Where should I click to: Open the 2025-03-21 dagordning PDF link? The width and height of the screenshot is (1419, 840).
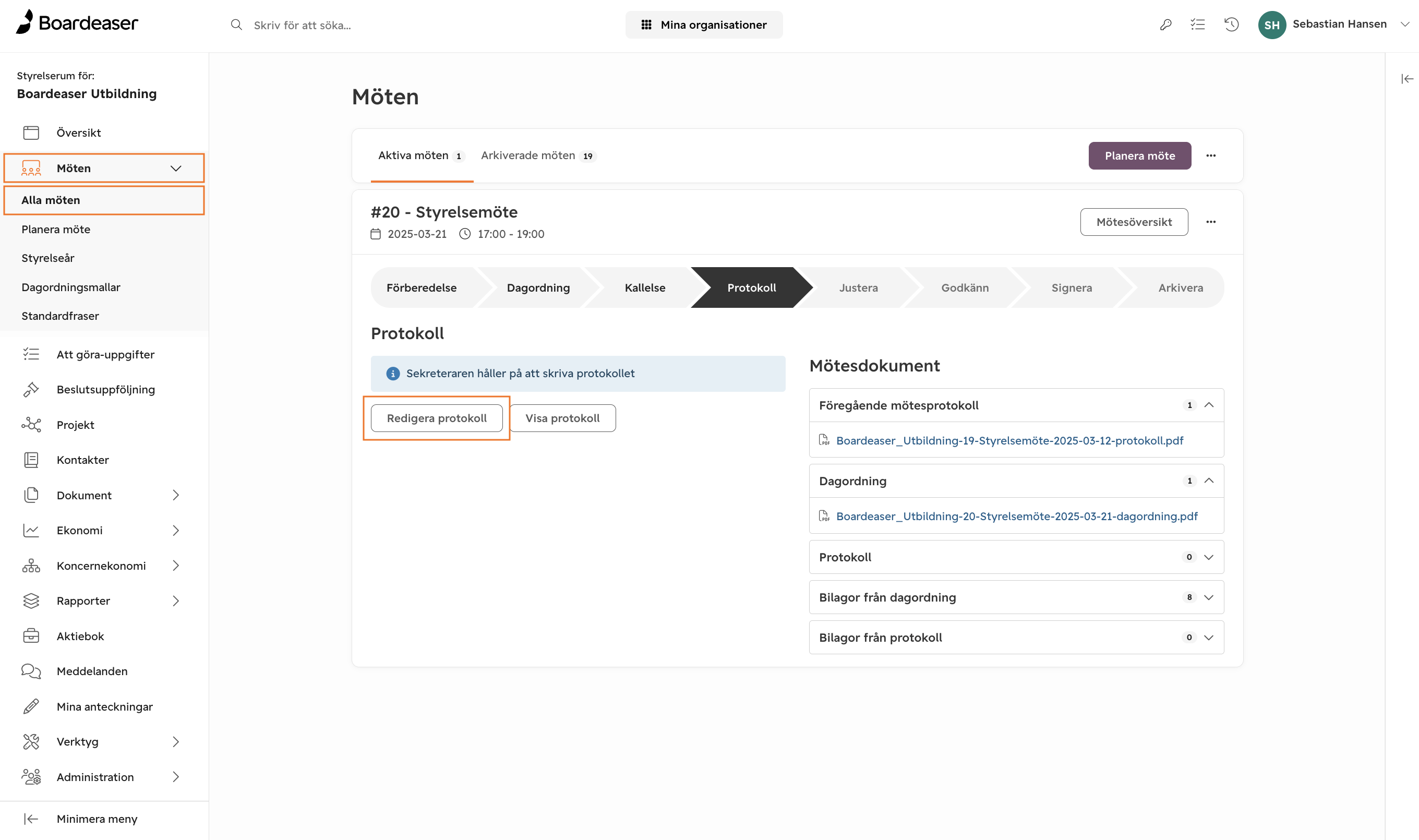click(1017, 516)
